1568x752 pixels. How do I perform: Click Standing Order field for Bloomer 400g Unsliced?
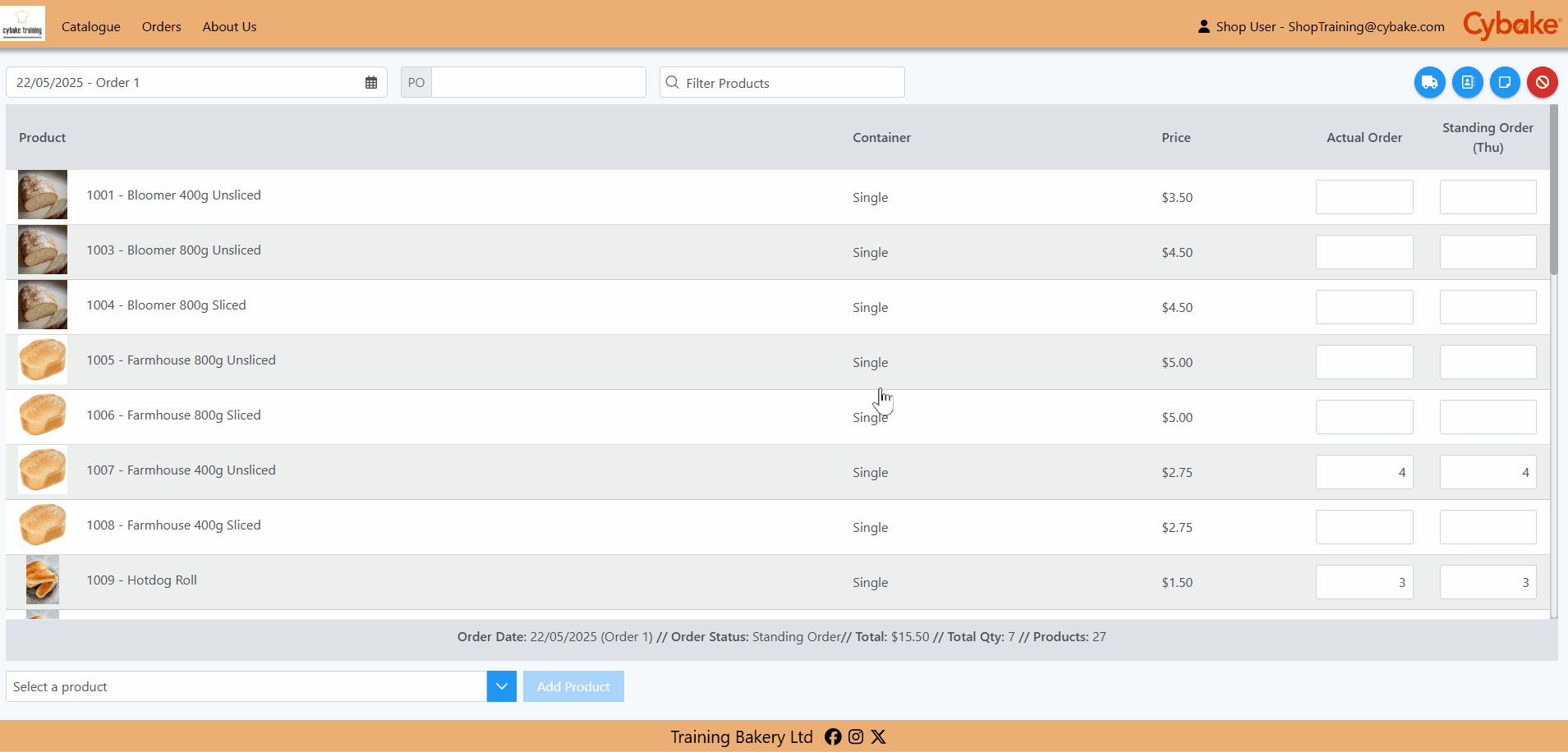[1488, 197]
